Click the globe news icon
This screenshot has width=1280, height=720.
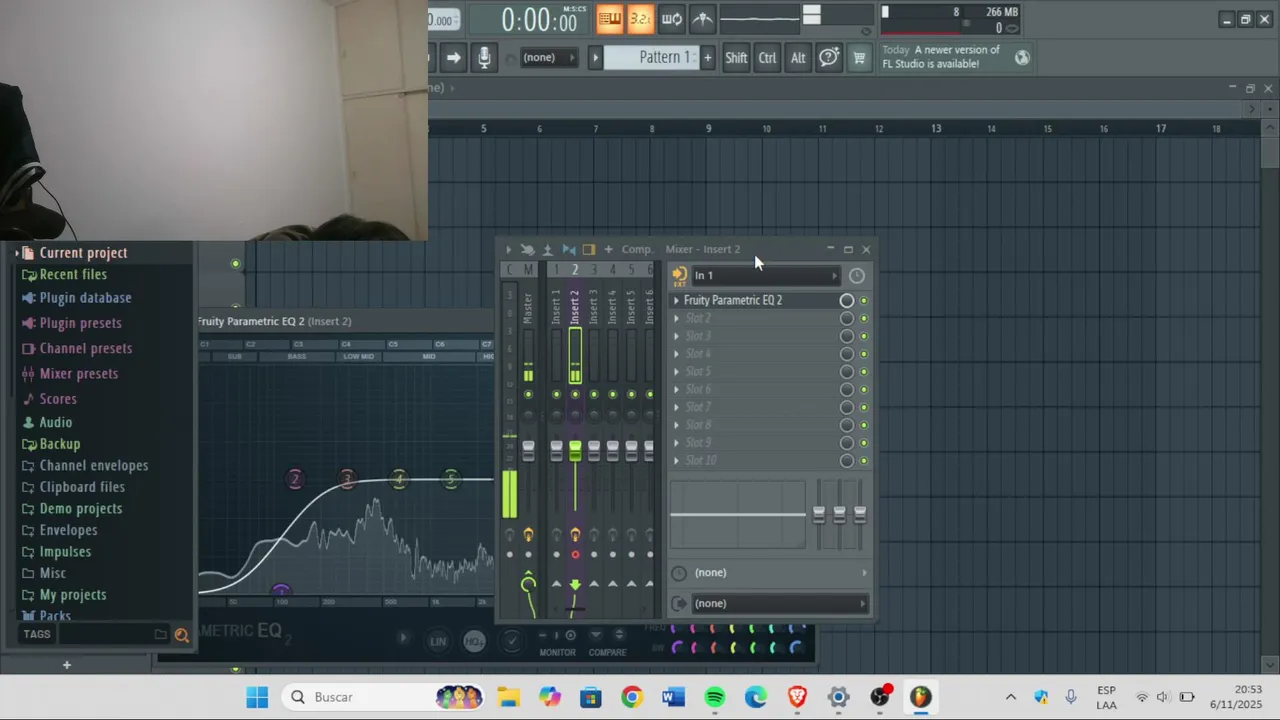coord(1022,57)
